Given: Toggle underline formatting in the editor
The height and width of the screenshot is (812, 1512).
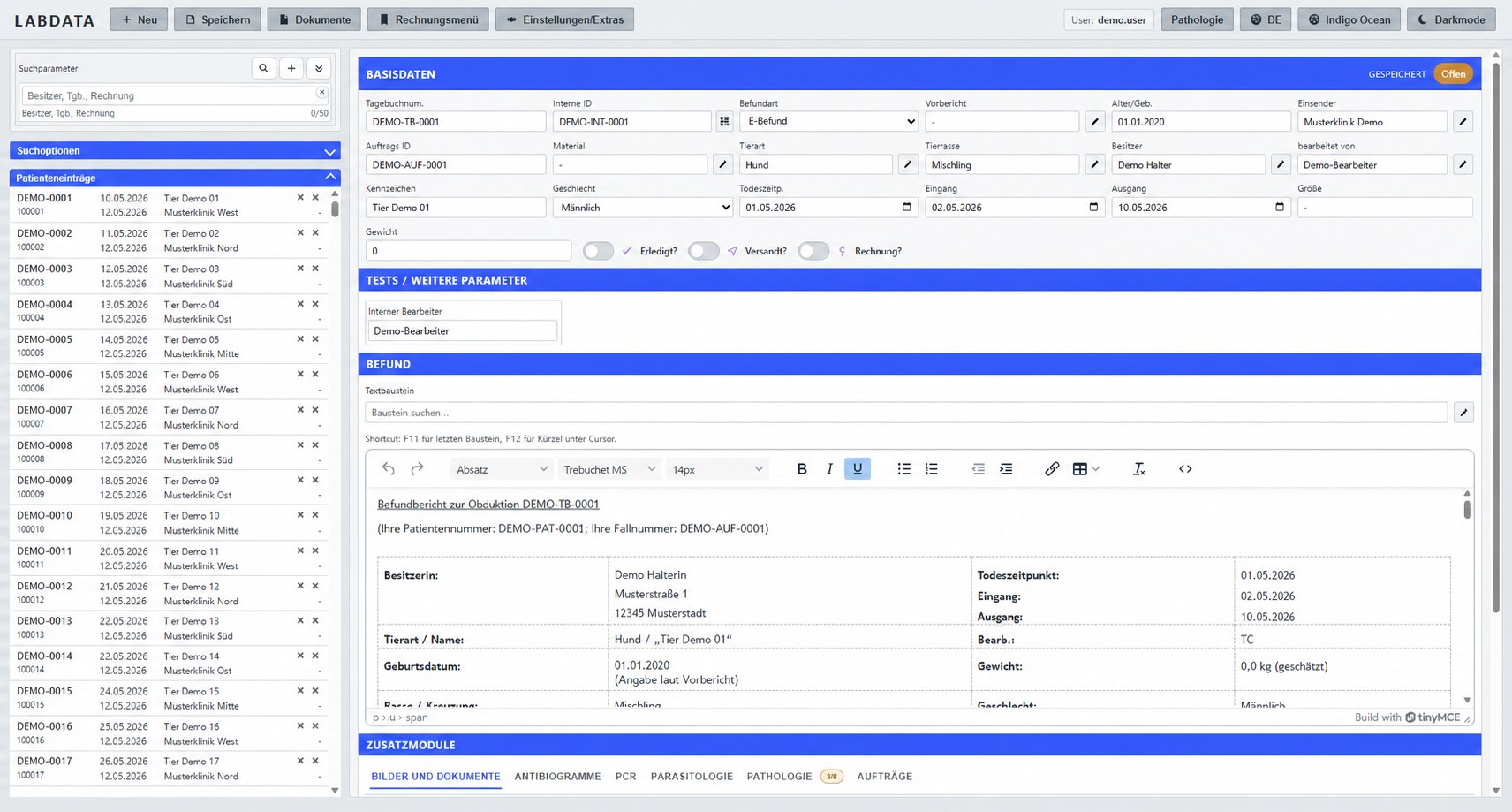Looking at the screenshot, I should click(858, 469).
